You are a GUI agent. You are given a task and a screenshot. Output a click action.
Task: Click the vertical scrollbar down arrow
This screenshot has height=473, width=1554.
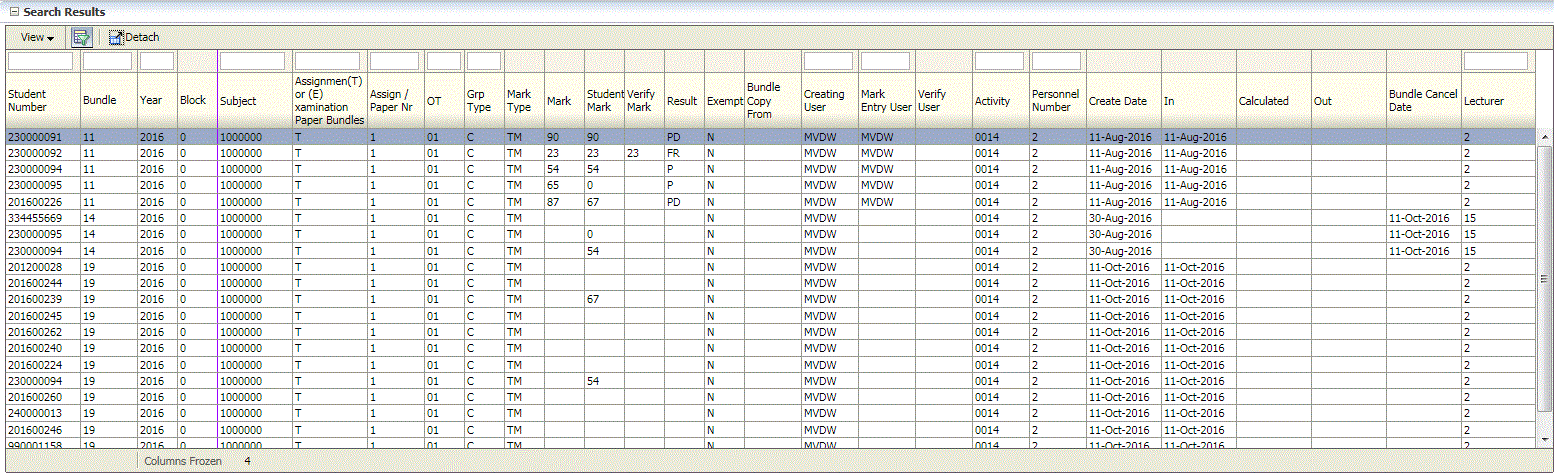[1544, 440]
